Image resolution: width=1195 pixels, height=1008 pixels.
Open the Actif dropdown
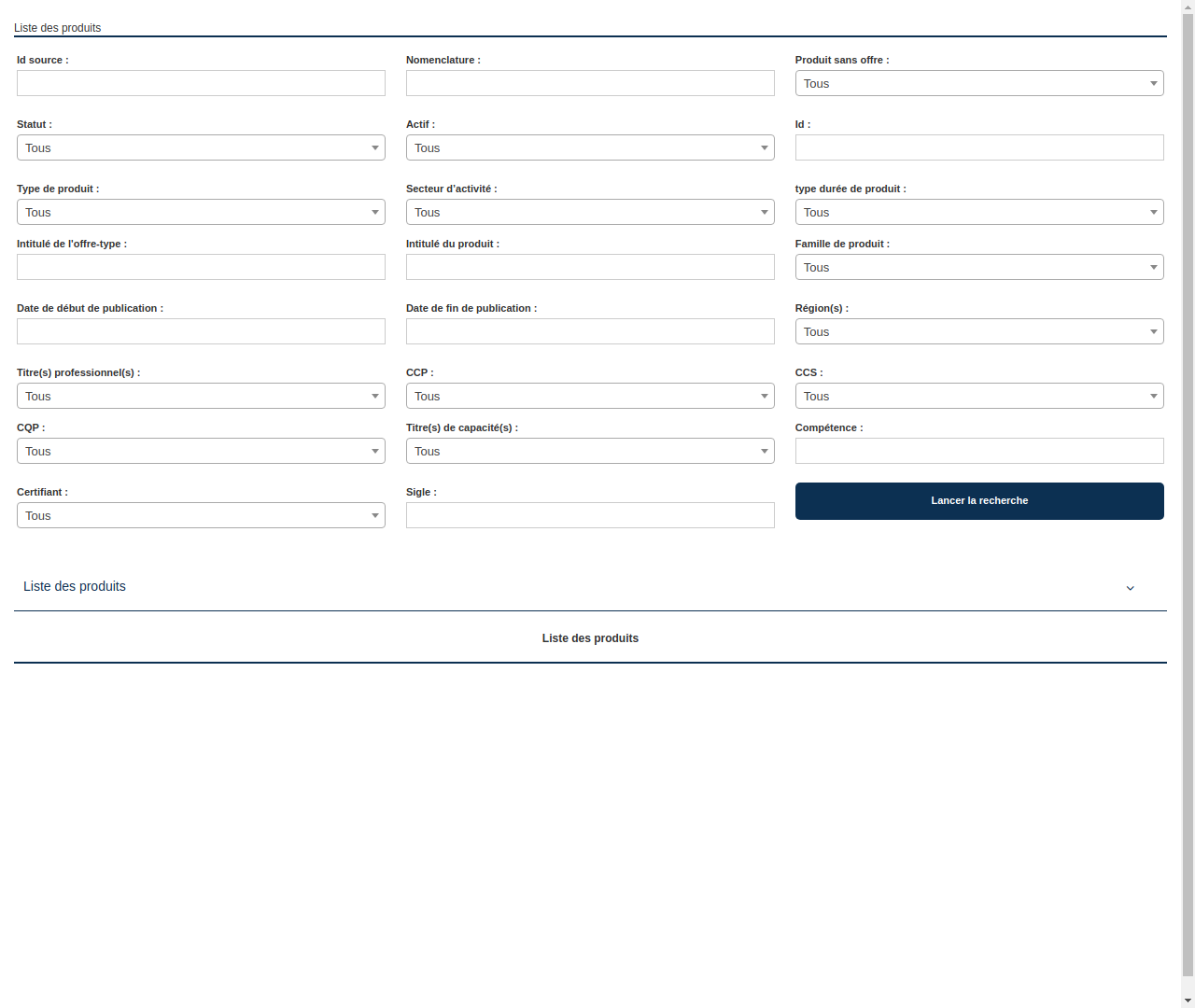pos(590,147)
